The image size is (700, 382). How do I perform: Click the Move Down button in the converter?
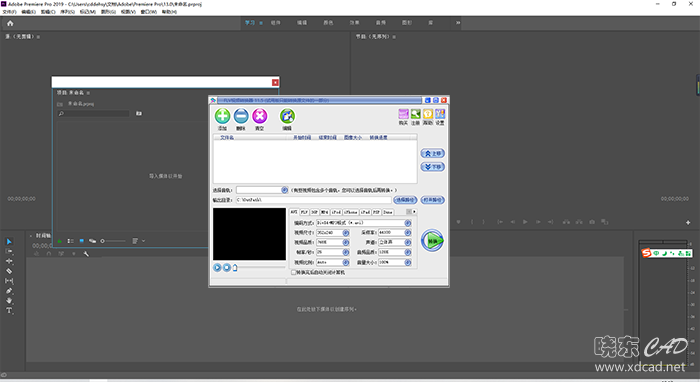(433, 167)
